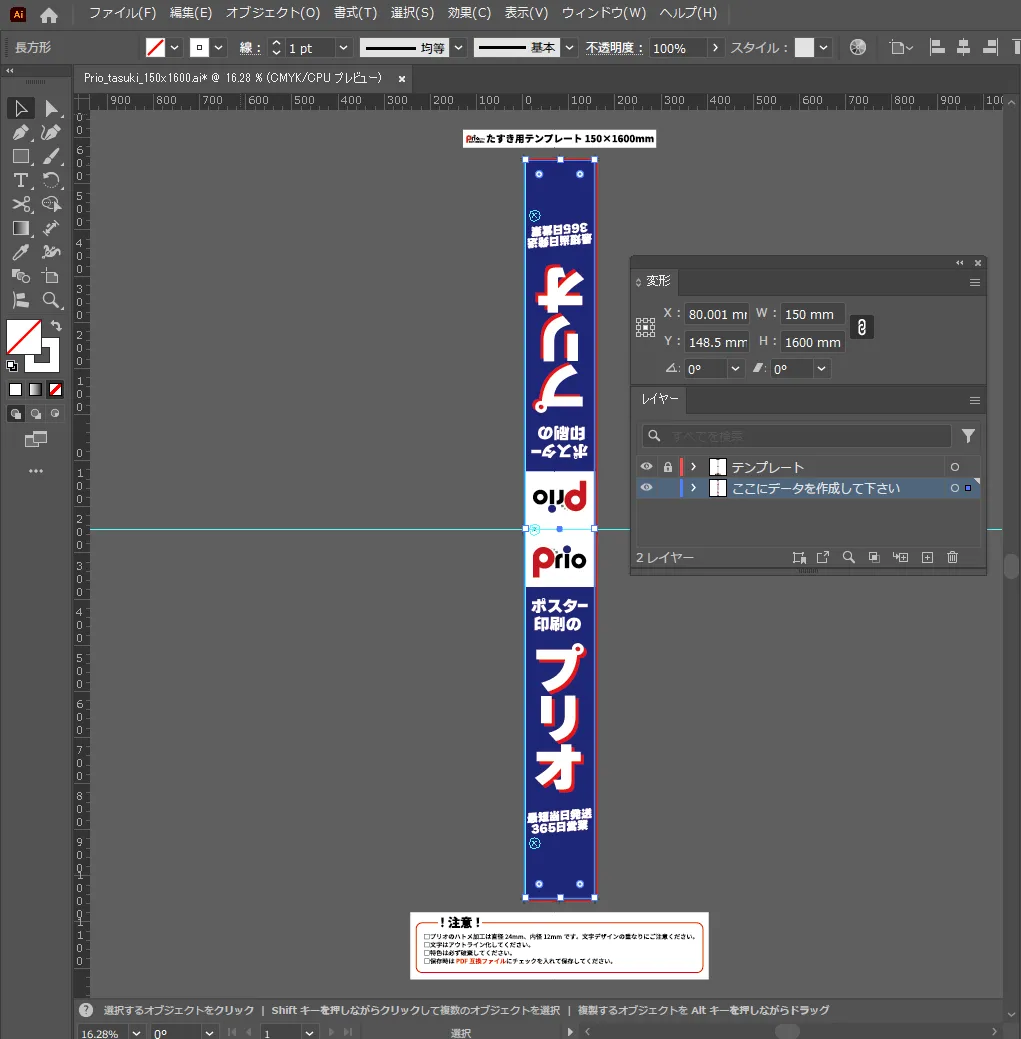
Task: Select the Type tool
Action: (21, 180)
